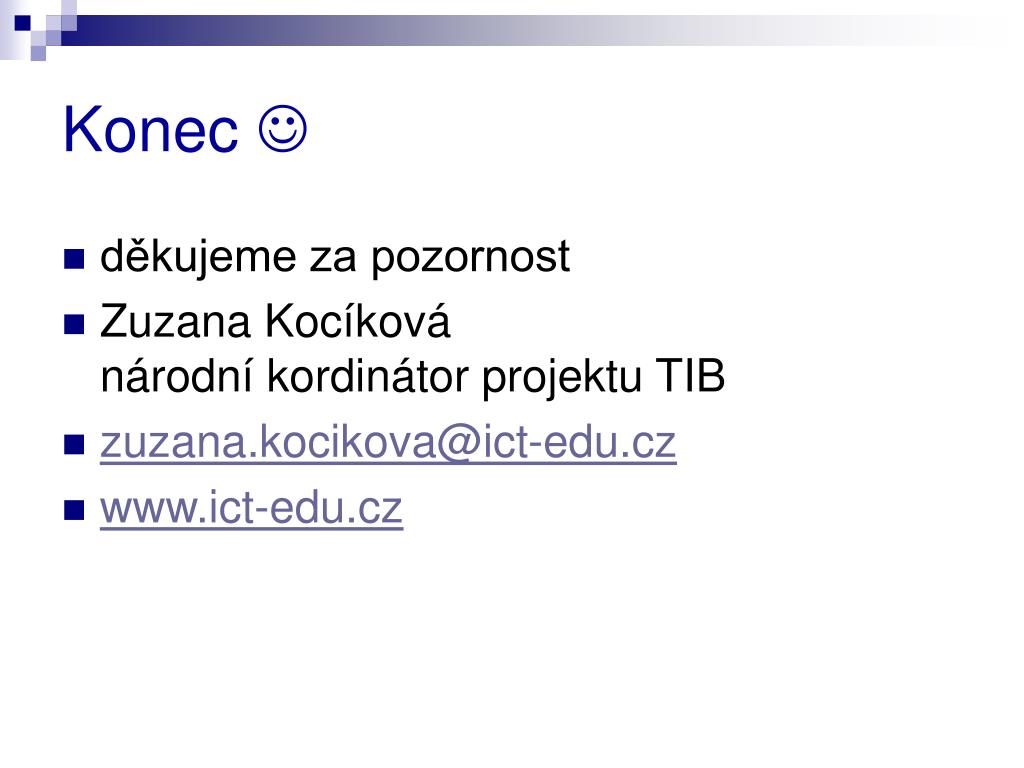Viewport: 1024px width, 768px height.
Task: Click the name 'Zuzana' on the slide
Action: tap(176, 322)
